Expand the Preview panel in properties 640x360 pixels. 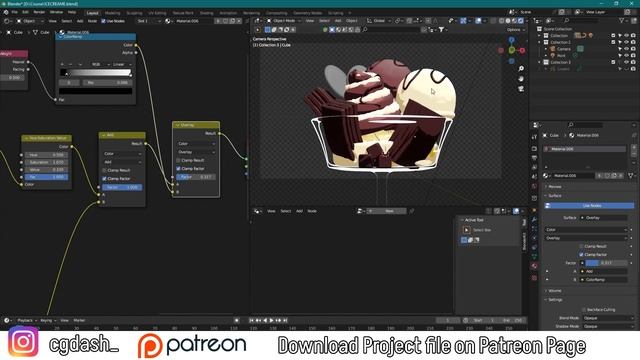click(554, 187)
